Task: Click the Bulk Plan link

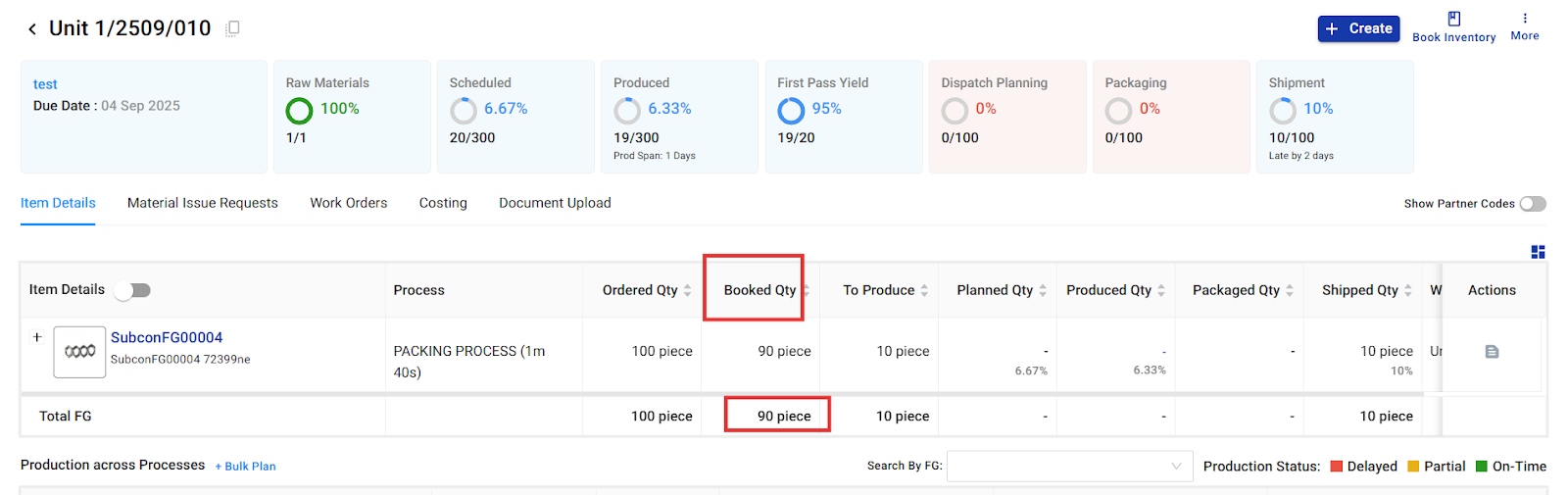Action: point(246,467)
